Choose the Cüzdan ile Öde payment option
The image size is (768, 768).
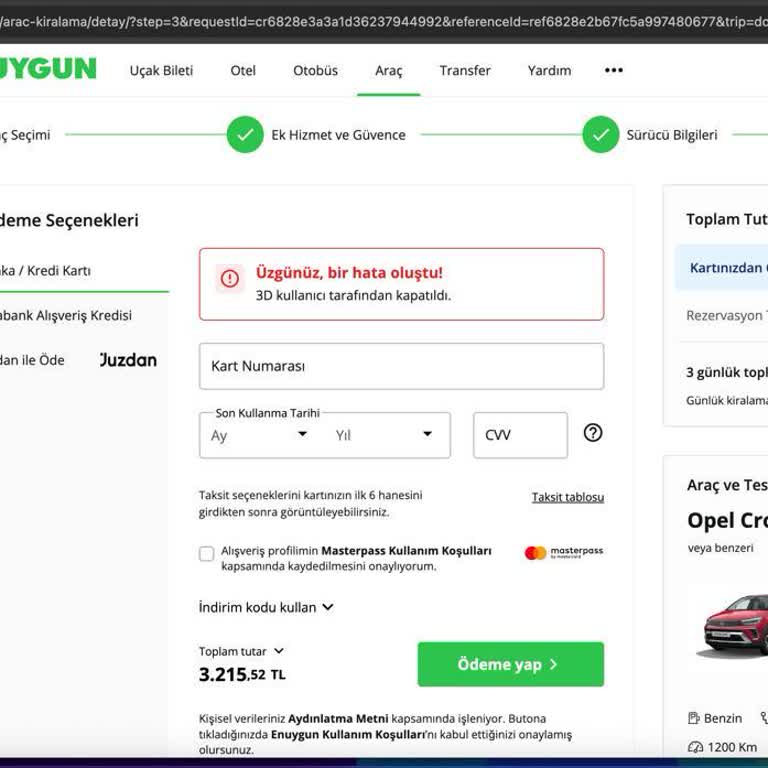tap(32, 360)
